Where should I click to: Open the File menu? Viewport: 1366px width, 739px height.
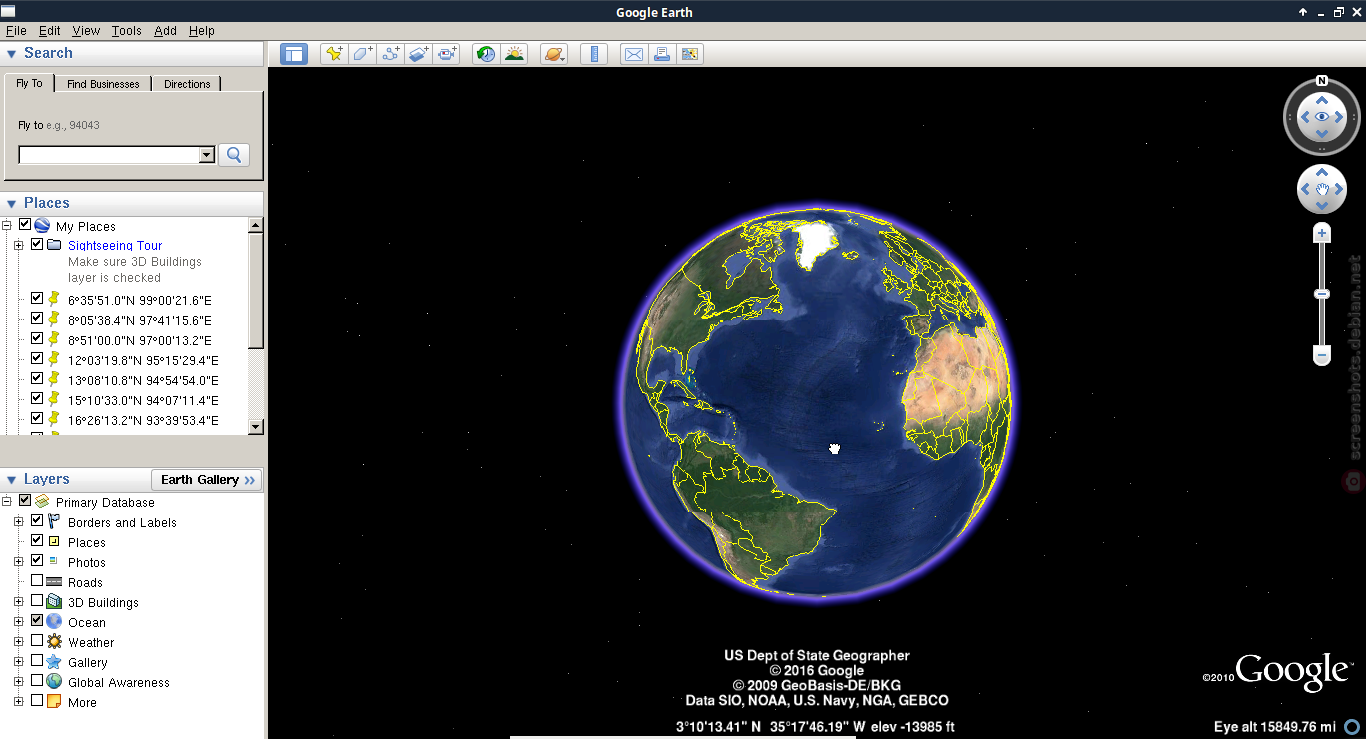pos(16,31)
